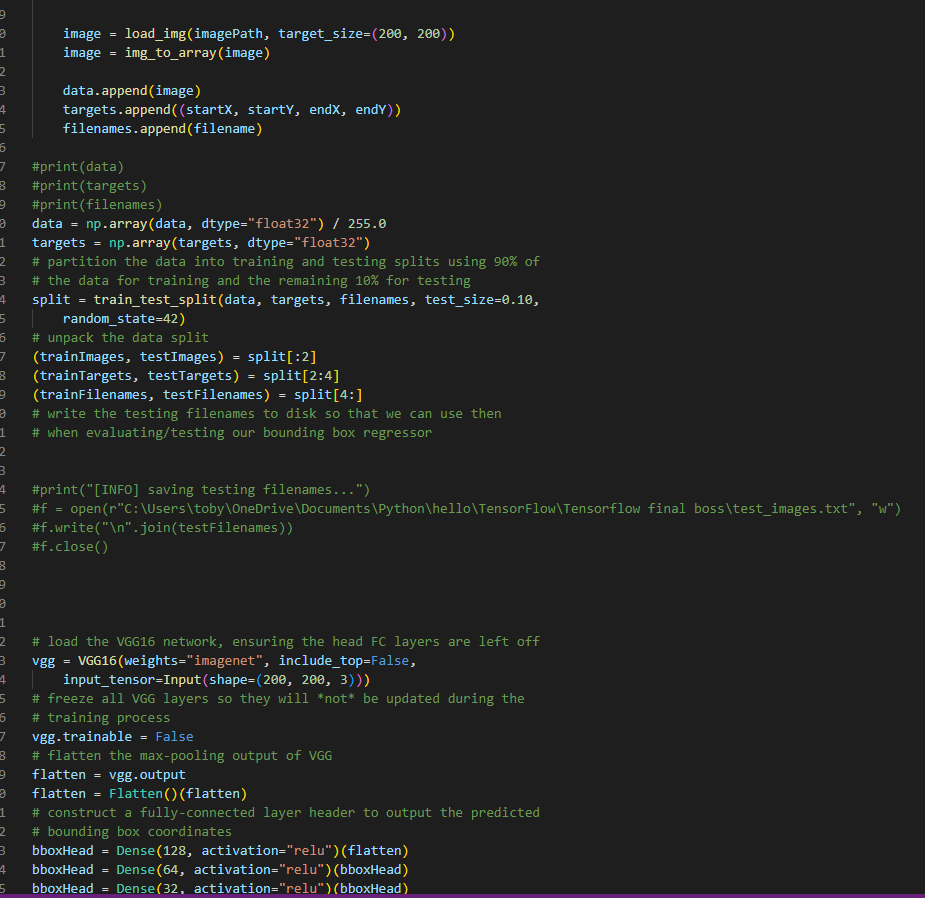
Task: Click the 'vgg = VGG16(weights="imagenet"' line
Action: (x=224, y=661)
